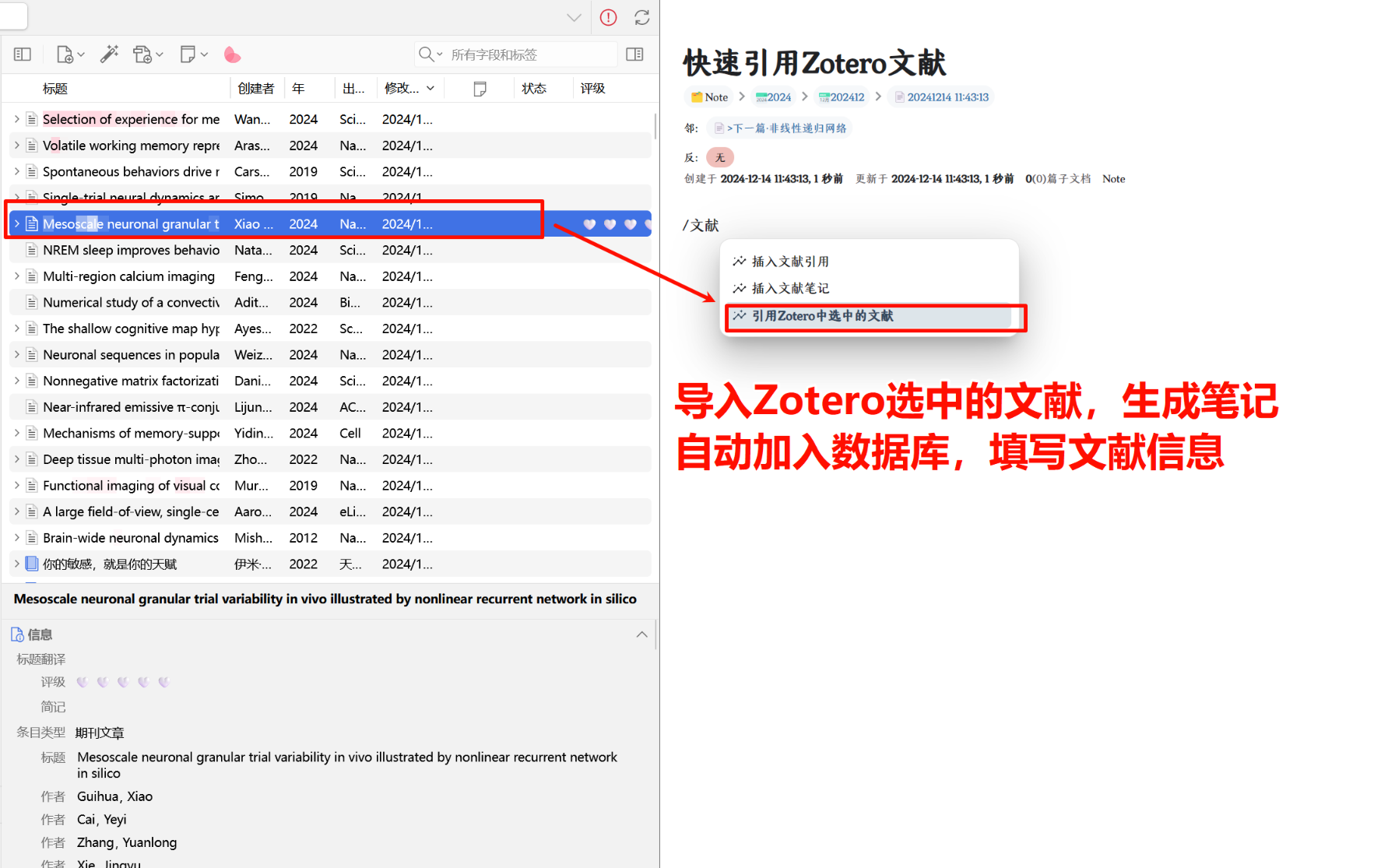
Task: Click the icon beside 插入文献笔记
Action: point(740,288)
